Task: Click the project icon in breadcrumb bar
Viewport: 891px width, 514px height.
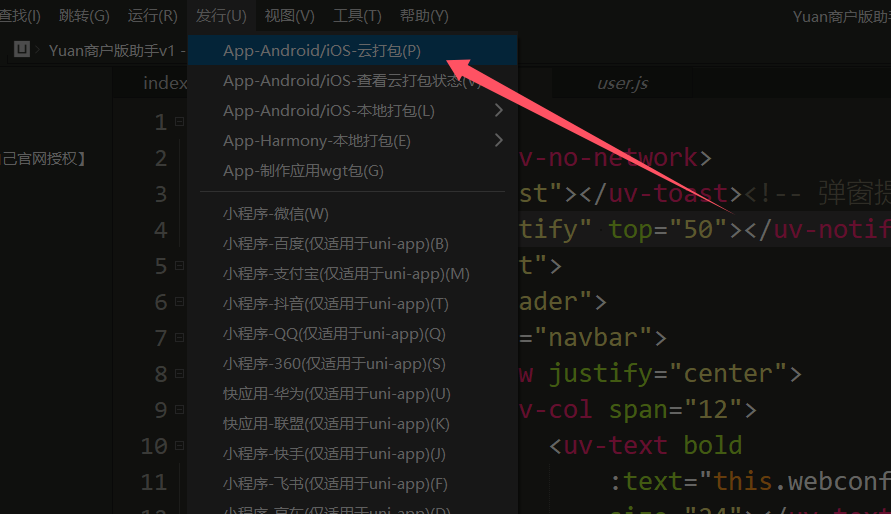Action: [x=22, y=49]
